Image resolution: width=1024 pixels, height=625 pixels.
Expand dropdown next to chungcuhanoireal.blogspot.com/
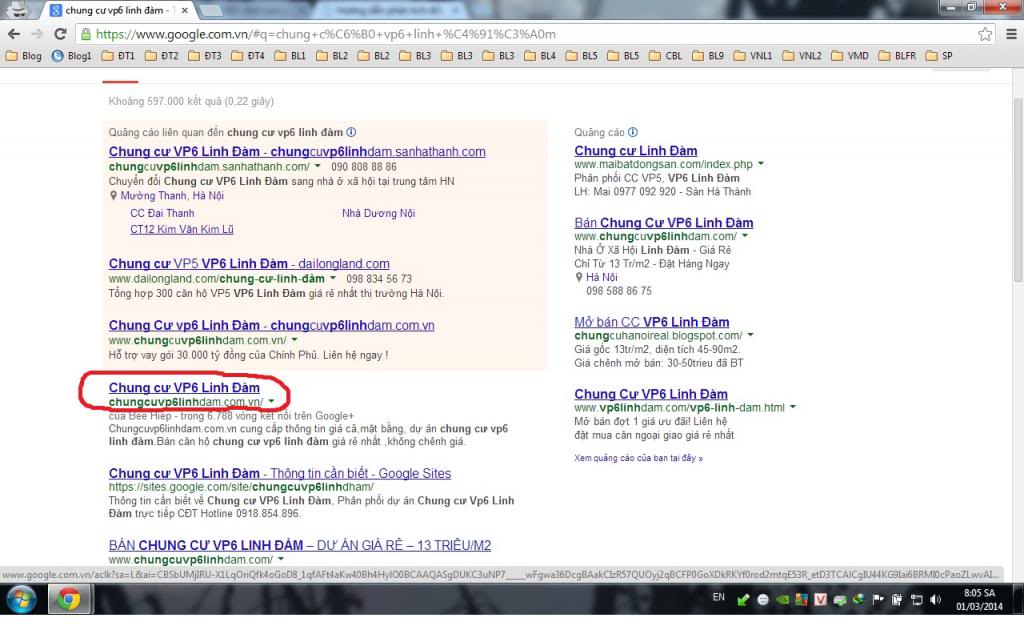click(750, 336)
